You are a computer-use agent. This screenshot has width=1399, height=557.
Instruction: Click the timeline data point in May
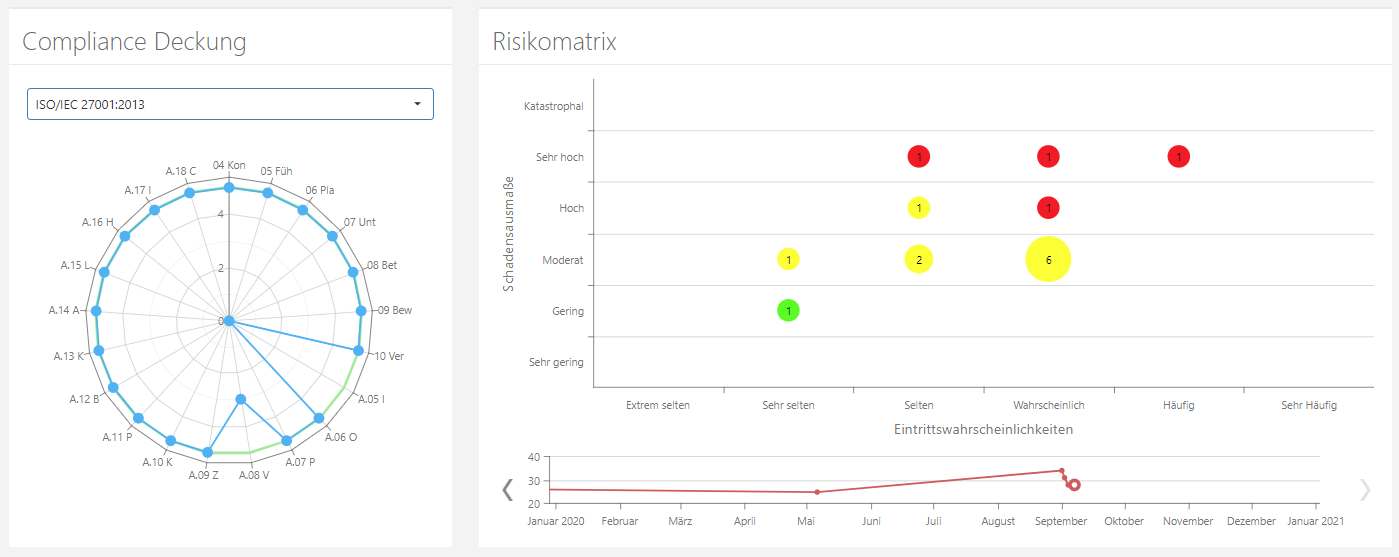817,492
